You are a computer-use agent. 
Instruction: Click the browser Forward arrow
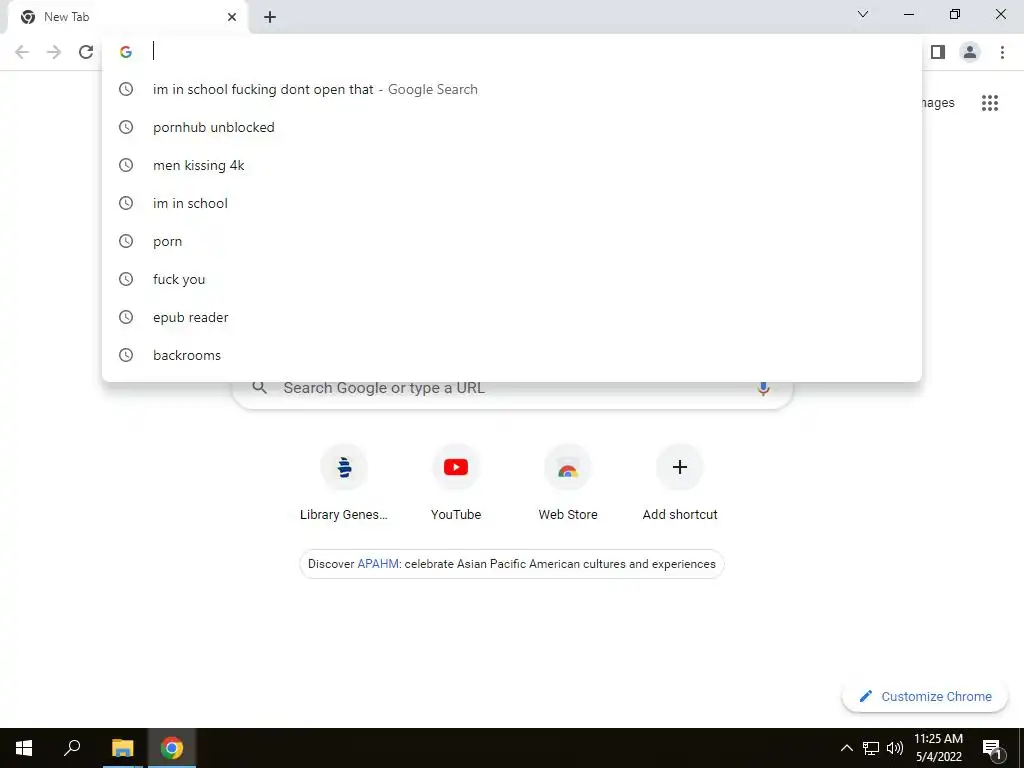54,52
